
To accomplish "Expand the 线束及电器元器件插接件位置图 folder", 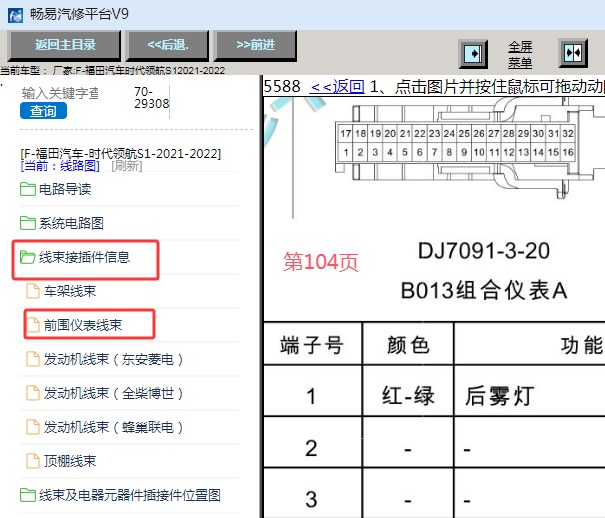I will pyautogui.click(x=130, y=495).
